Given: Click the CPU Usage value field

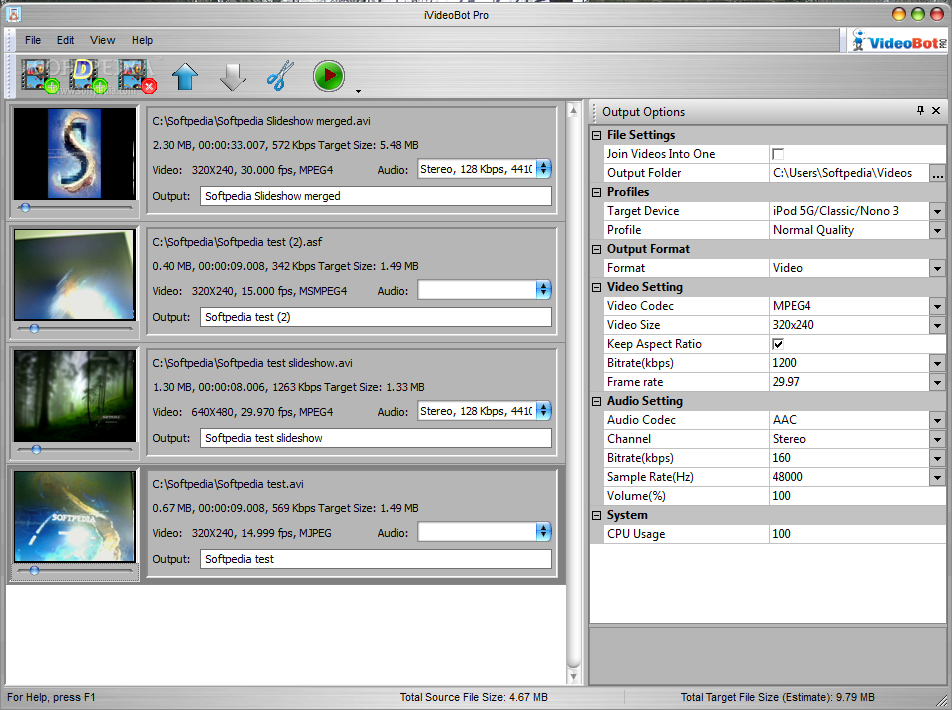Looking at the screenshot, I should coord(857,534).
